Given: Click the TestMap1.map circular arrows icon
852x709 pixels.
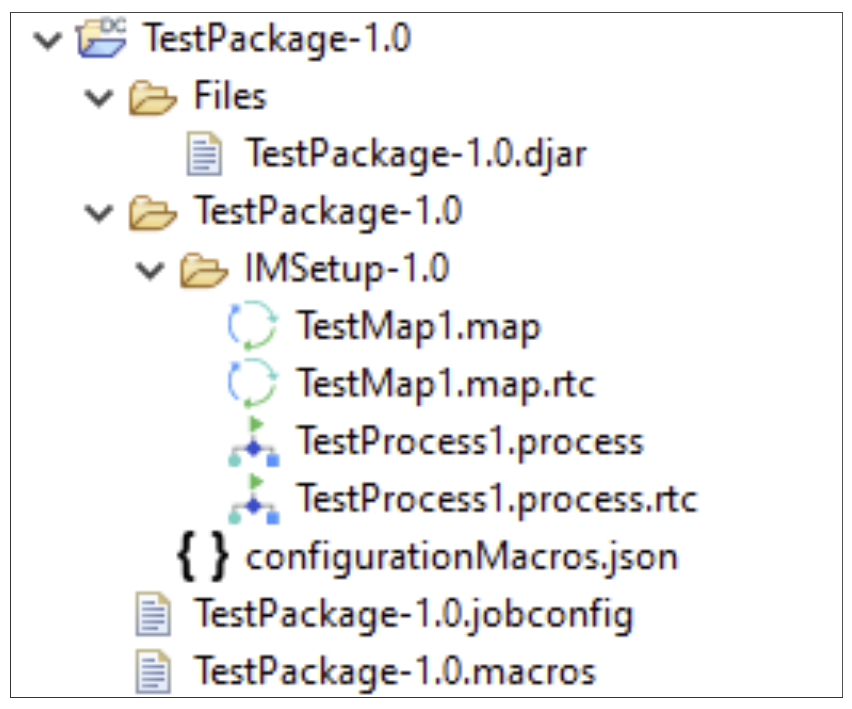Looking at the screenshot, I should [x=252, y=327].
